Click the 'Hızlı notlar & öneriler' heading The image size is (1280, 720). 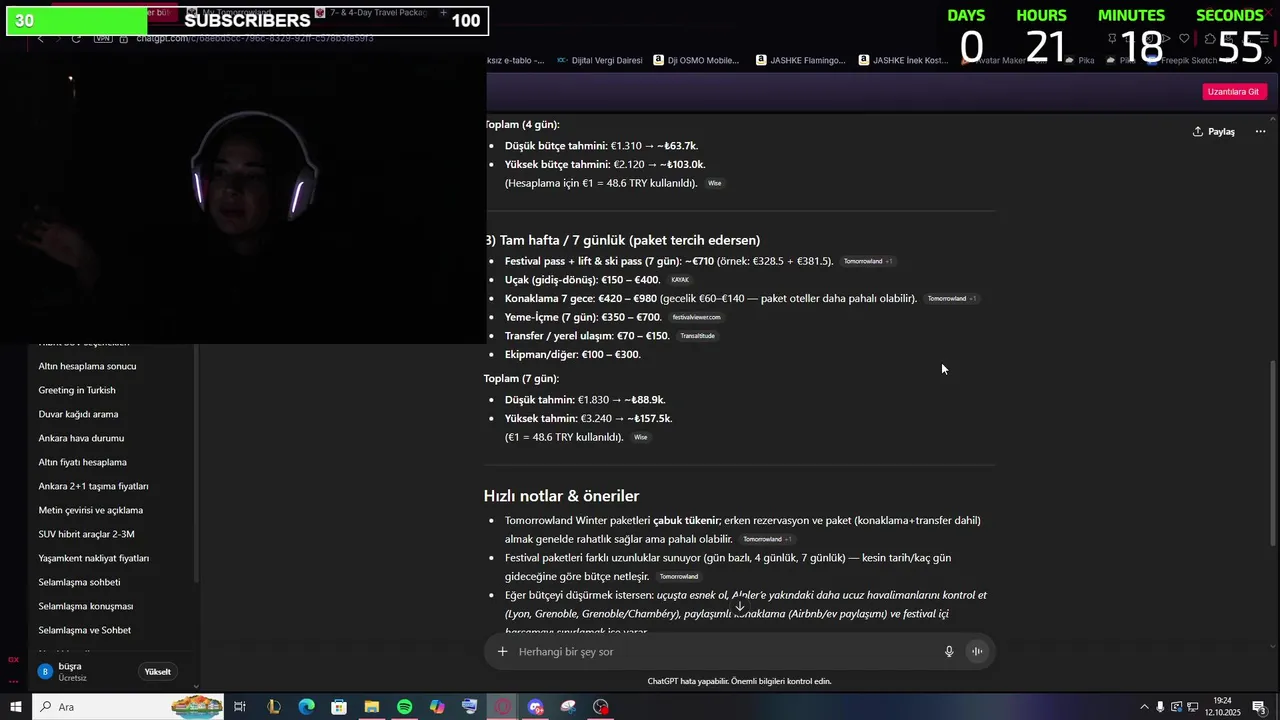coord(561,496)
